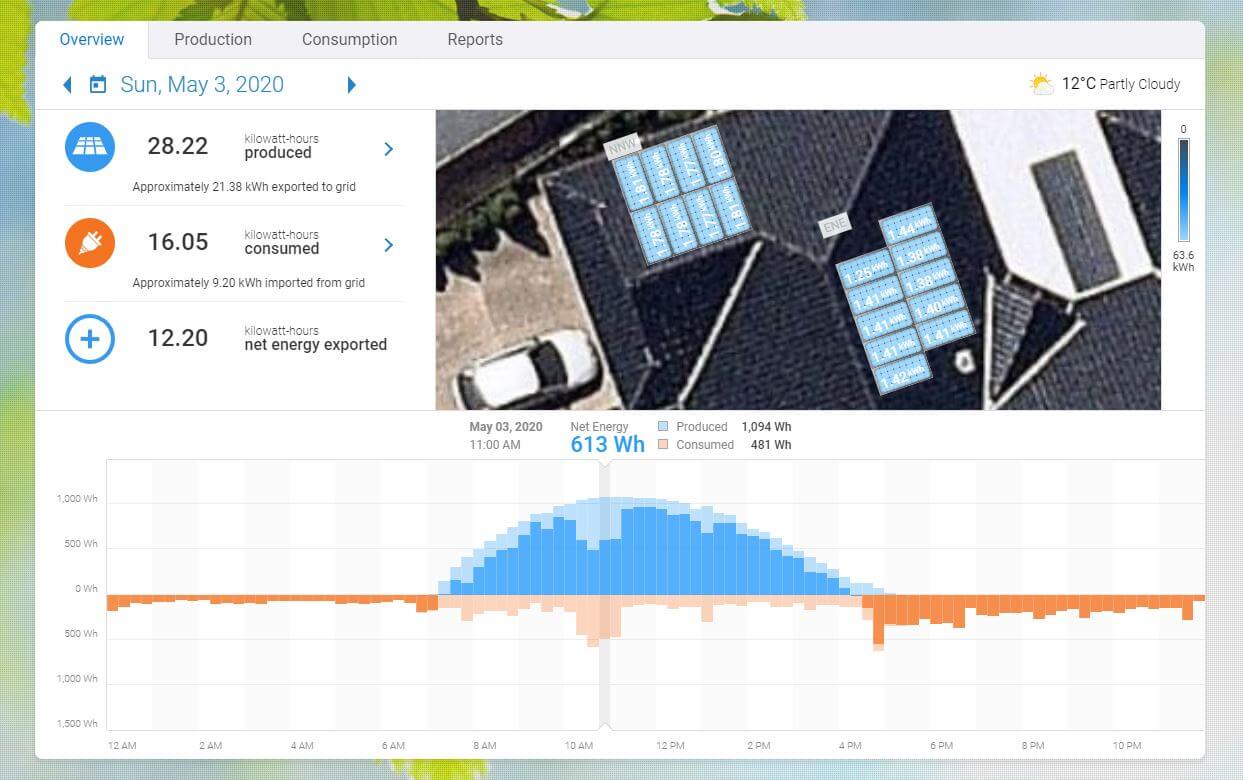The image size is (1243, 780).
Task: Click the net energy plus circle icon
Action: pos(90,339)
